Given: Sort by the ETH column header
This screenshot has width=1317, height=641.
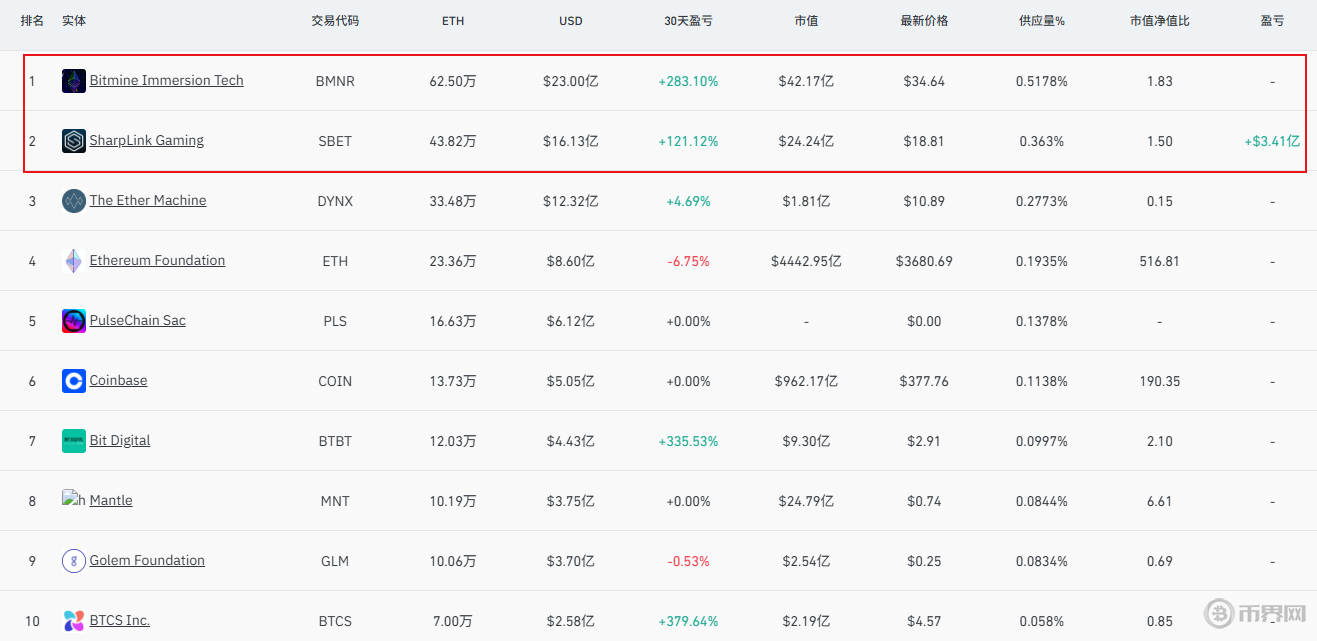Looking at the screenshot, I should tap(453, 21).
